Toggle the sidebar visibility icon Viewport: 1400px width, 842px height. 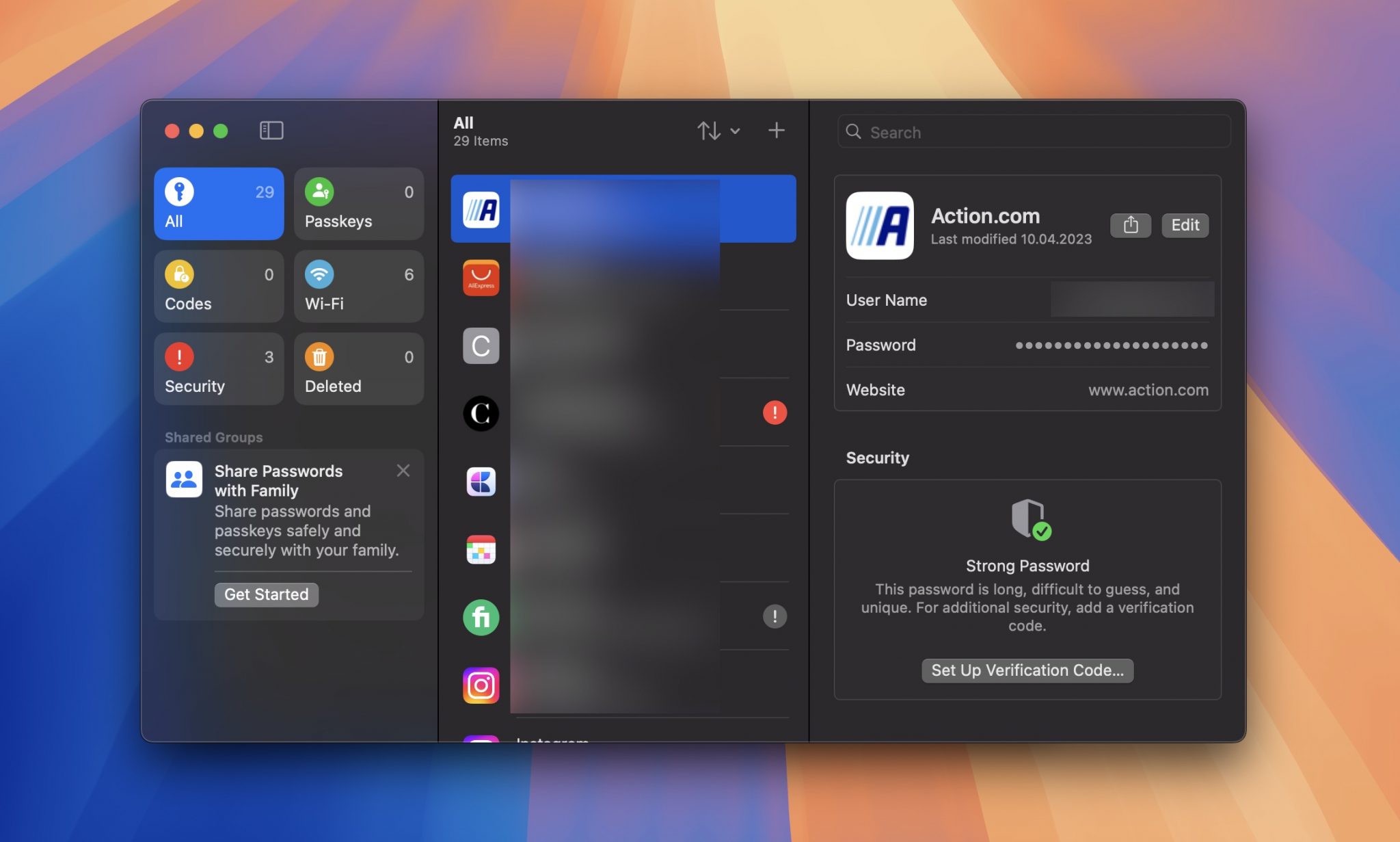271,130
